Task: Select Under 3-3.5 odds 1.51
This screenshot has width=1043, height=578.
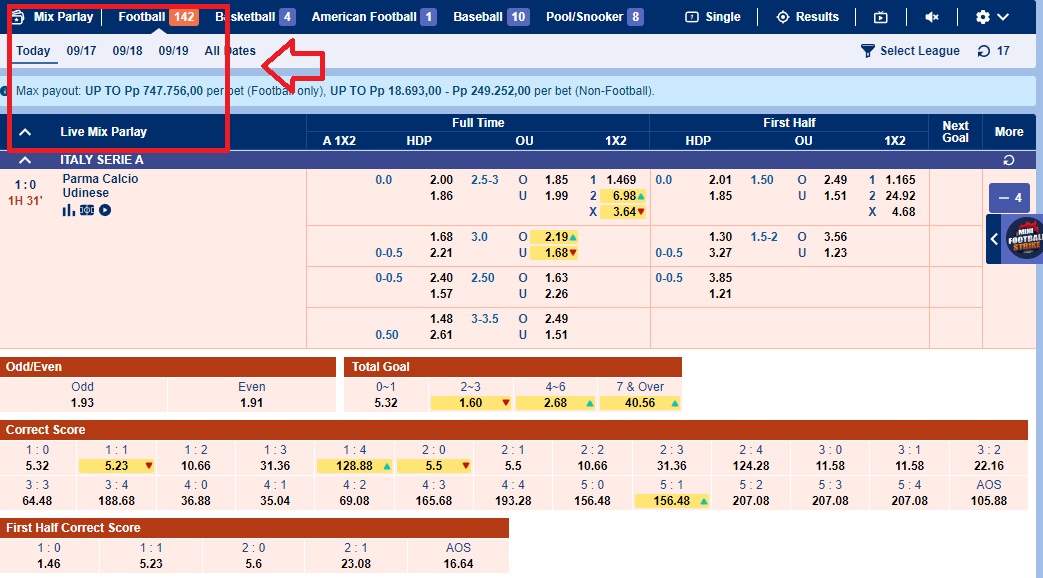Action: pos(556,335)
